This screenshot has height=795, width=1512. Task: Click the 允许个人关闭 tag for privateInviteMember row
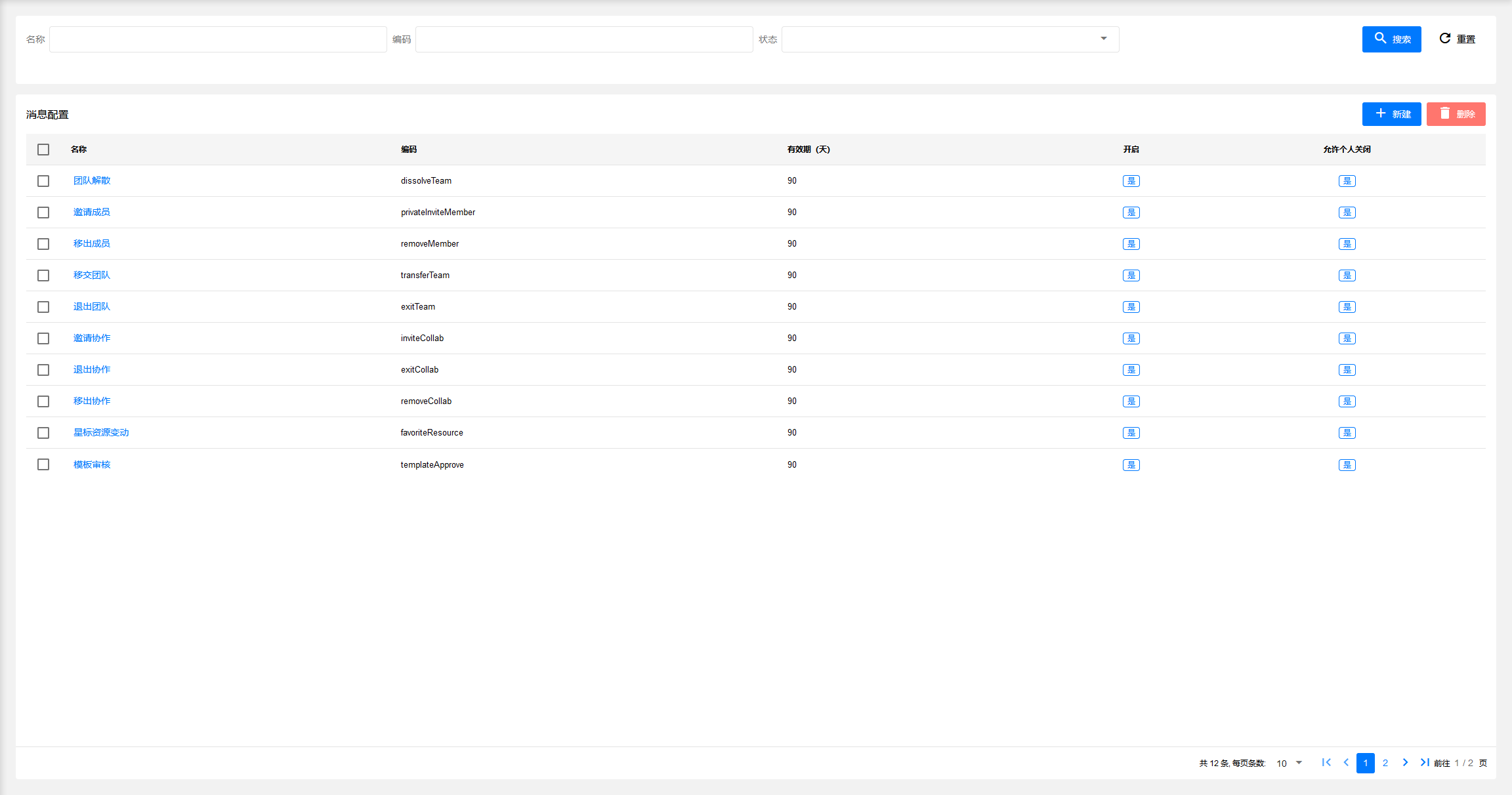(x=1347, y=213)
